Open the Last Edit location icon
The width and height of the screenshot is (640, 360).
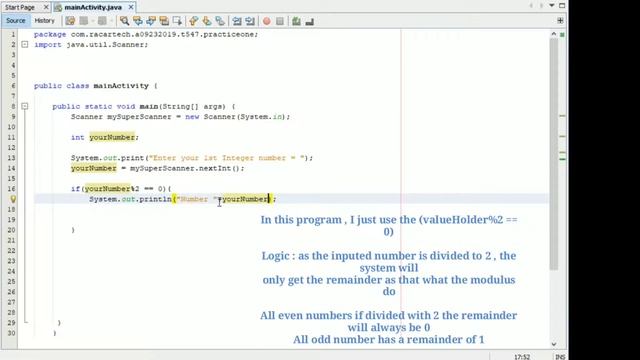70,21
